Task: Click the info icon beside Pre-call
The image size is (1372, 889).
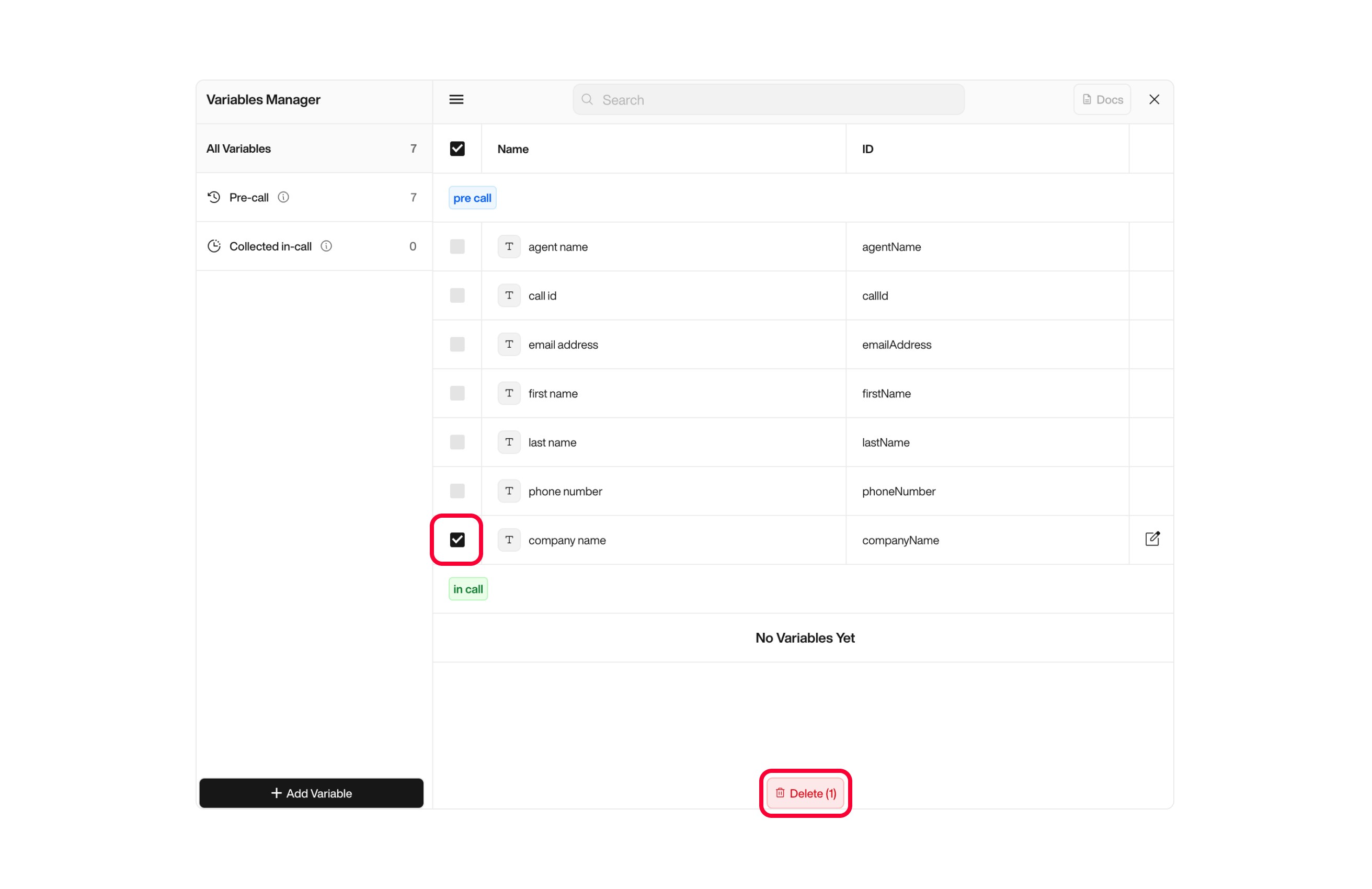Action: tap(283, 197)
